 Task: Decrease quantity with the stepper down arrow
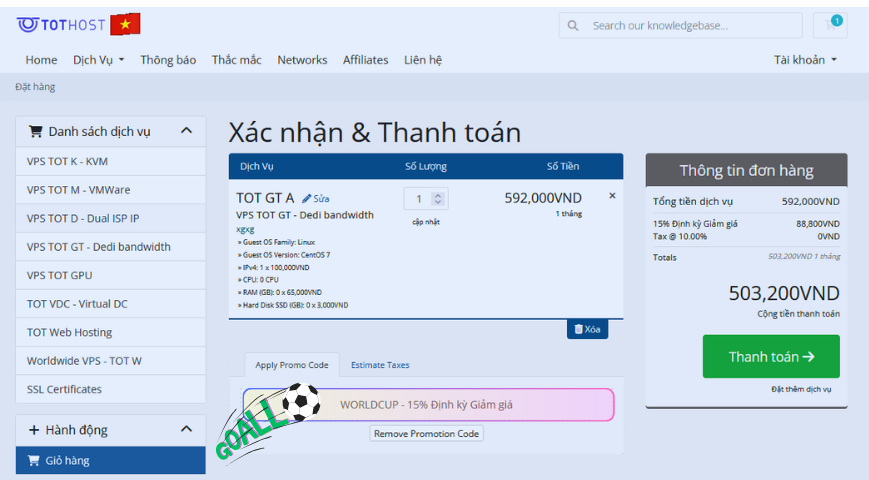[438, 202]
